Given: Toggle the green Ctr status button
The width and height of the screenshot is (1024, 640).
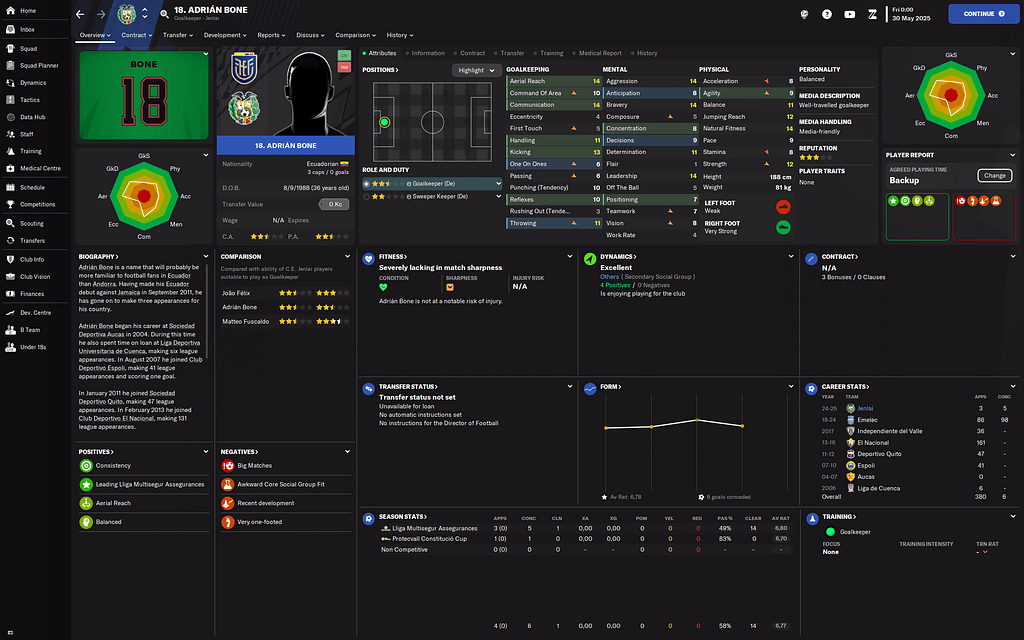Looking at the screenshot, I should (x=344, y=54).
